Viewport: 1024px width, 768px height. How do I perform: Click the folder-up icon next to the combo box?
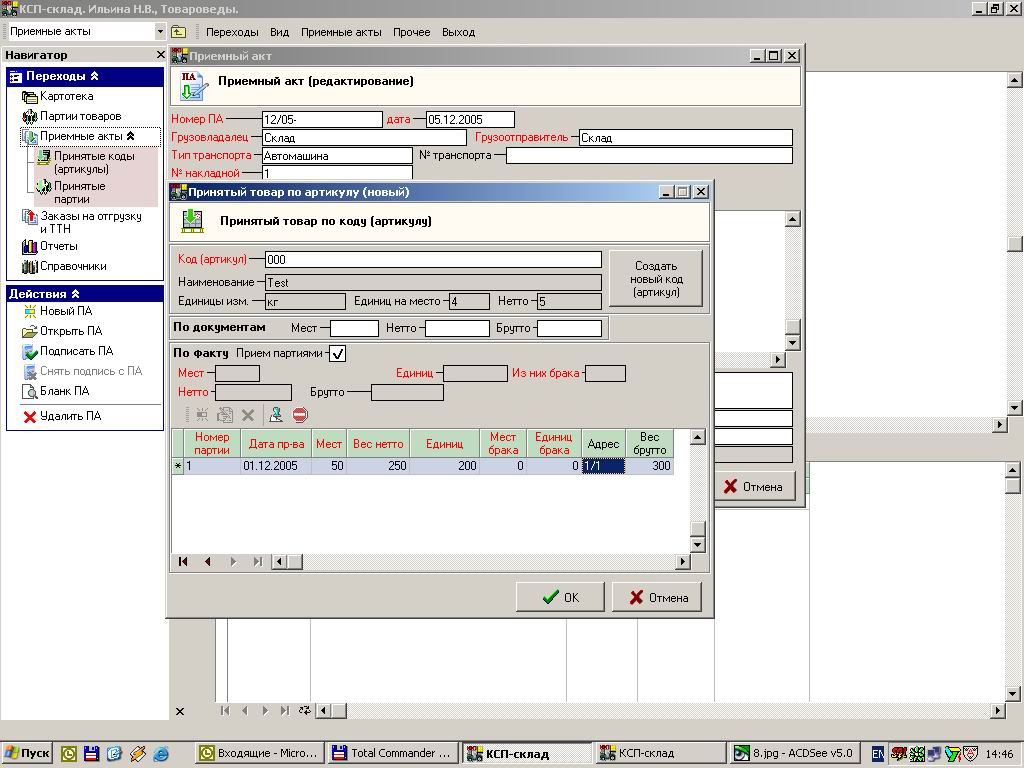(x=178, y=31)
